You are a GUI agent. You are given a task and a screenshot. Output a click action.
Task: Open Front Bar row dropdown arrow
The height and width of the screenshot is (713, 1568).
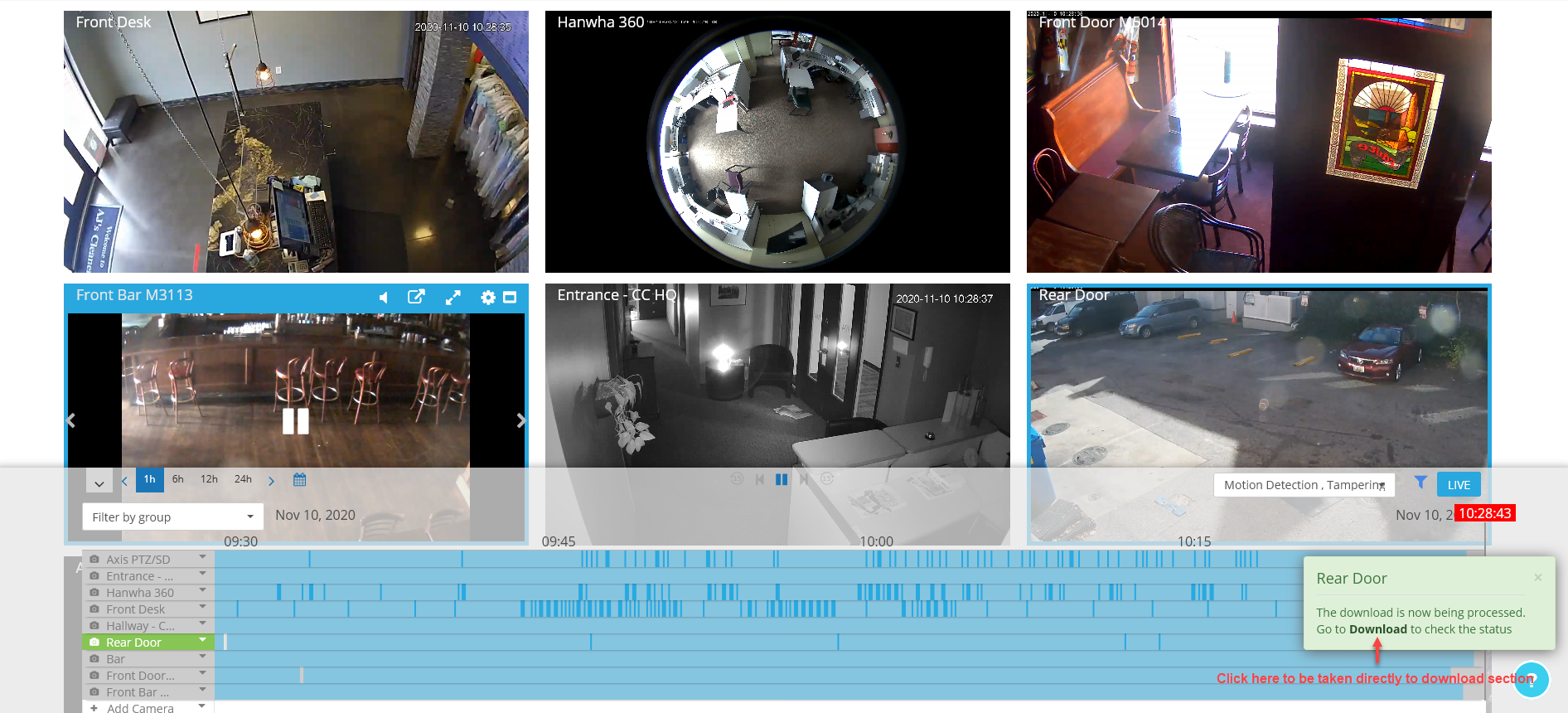click(x=202, y=690)
